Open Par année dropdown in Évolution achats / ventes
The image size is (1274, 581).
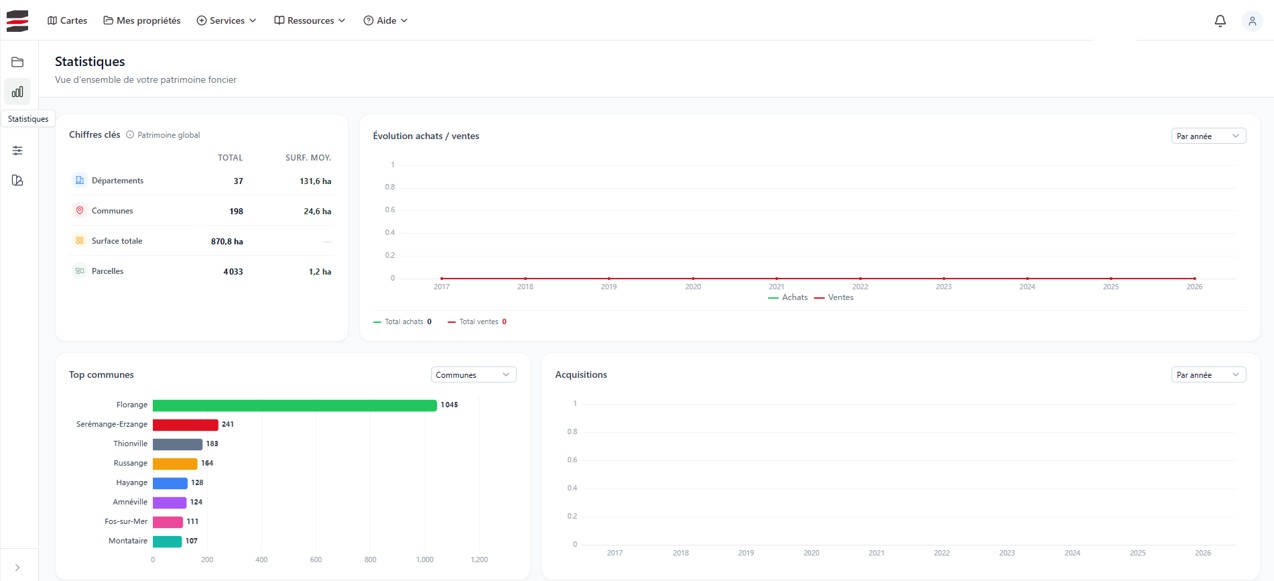pyautogui.click(x=1208, y=136)
